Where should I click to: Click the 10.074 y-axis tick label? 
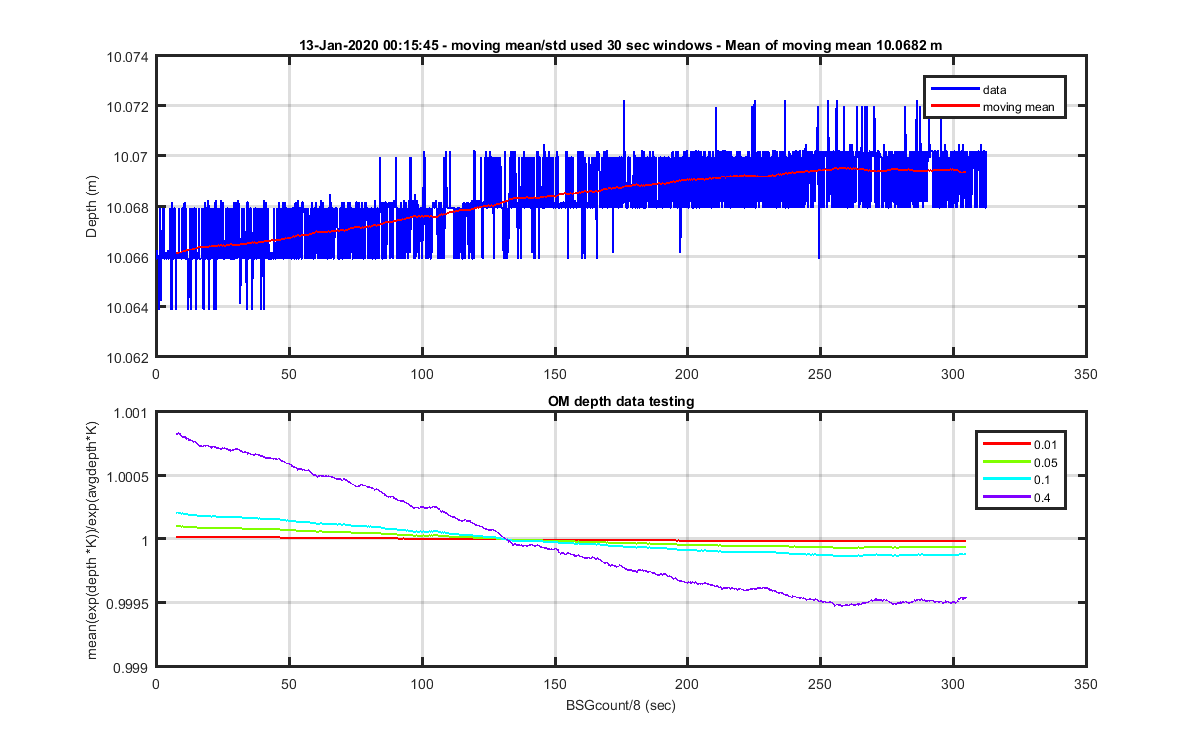click(127, 57)
